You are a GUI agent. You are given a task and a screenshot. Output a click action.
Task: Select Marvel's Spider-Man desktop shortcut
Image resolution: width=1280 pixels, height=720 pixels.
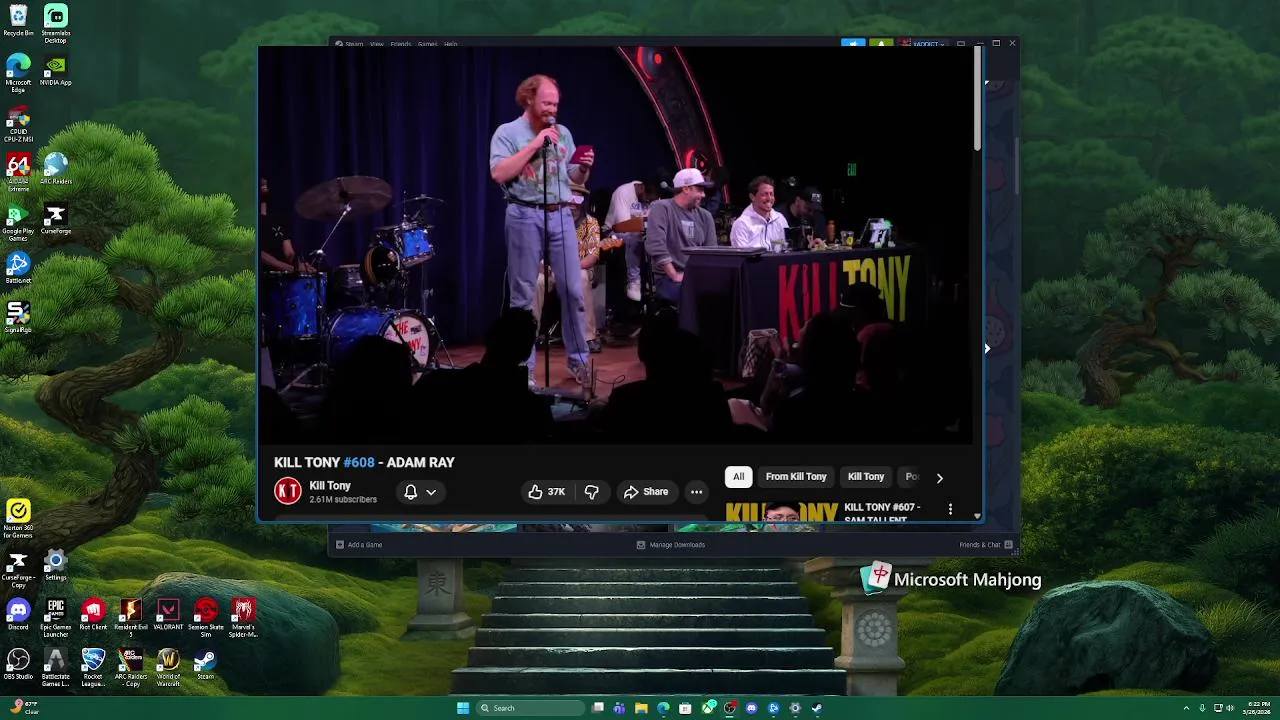tap(243, 618)
